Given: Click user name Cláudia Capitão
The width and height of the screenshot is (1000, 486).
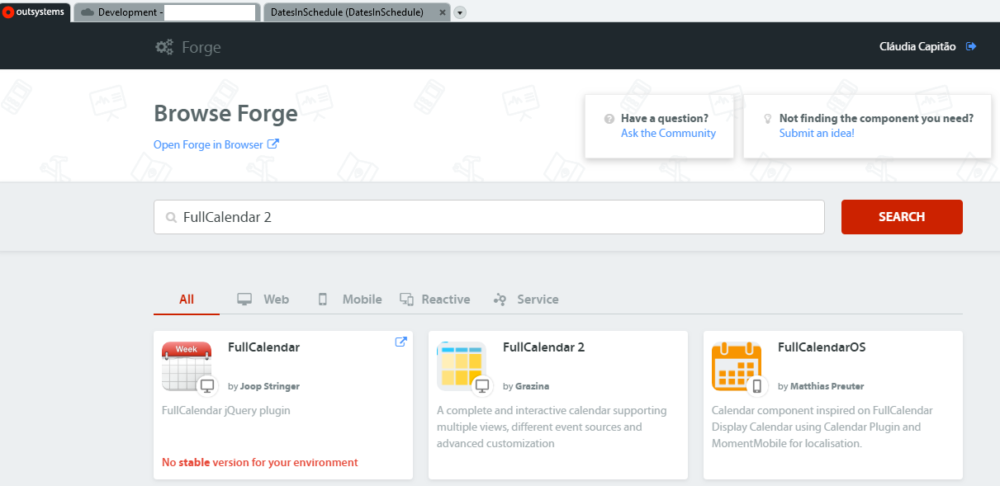Looking at the screenshot, I should pyautogui.click(x=917, y=47).
